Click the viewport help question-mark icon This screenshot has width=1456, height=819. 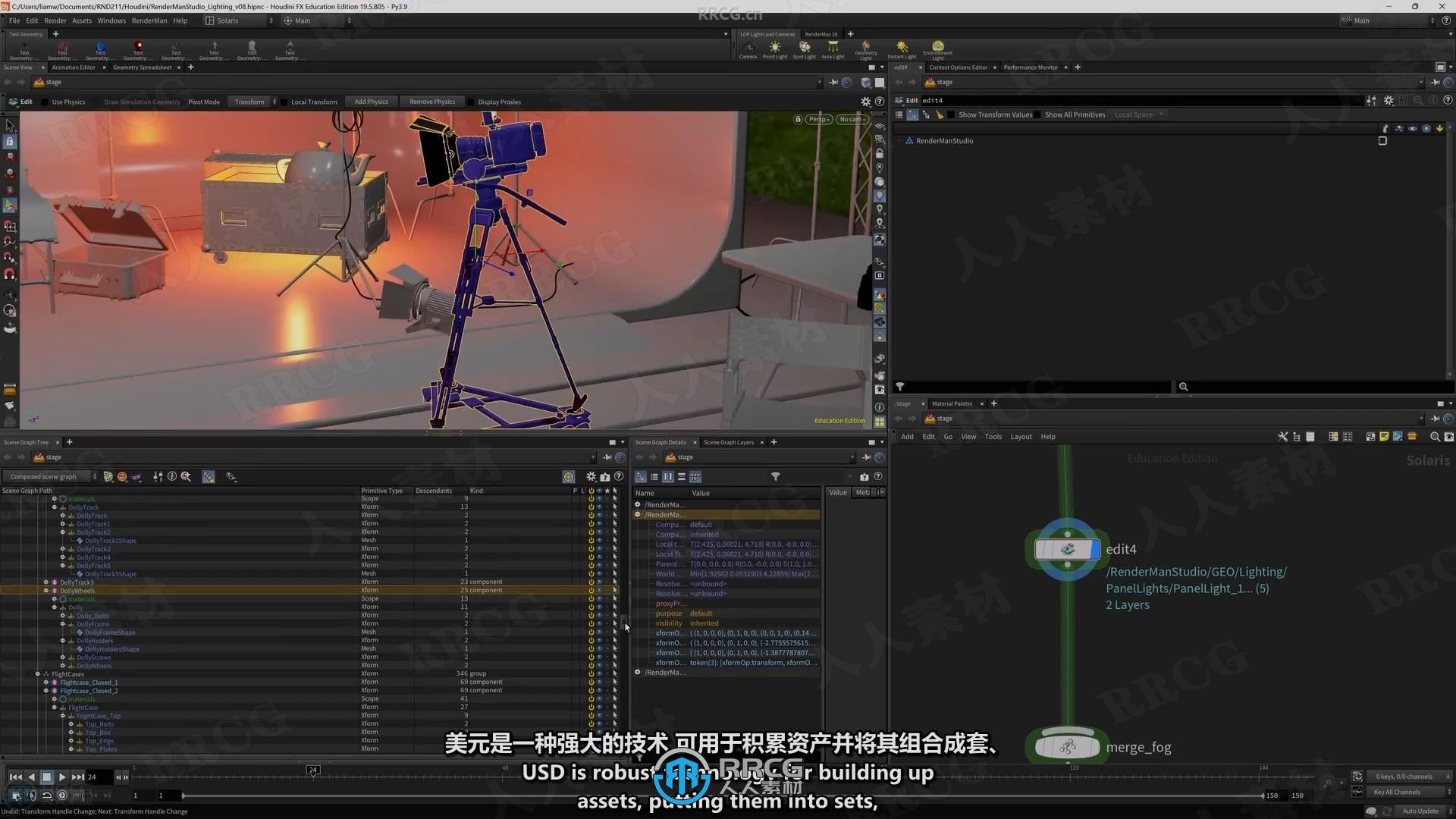880,102
